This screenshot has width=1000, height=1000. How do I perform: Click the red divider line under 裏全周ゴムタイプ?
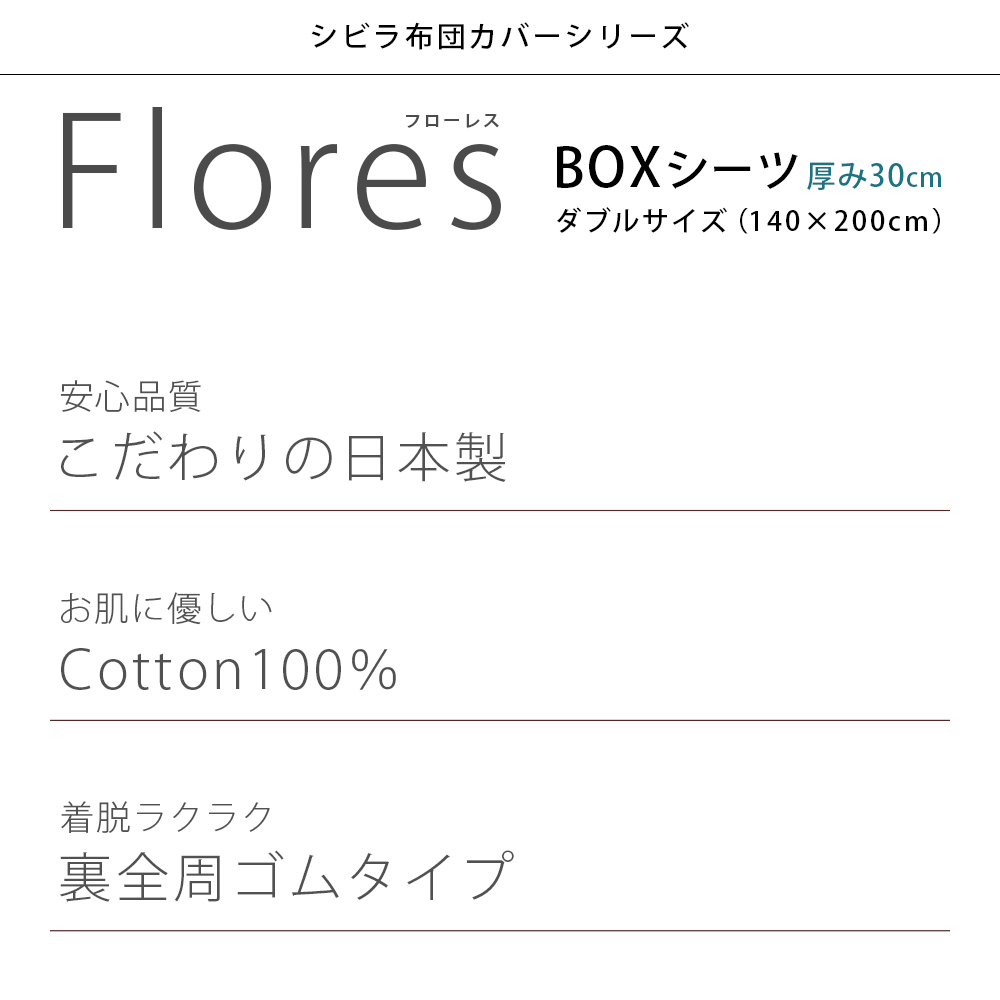(500, 931)
